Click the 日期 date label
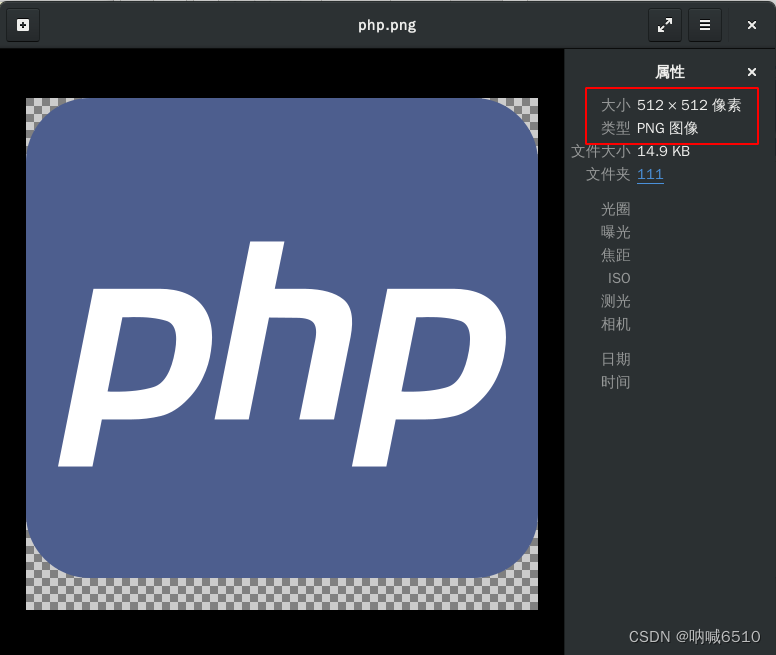The width and height of the screenshot is (776, 655). (x=616, y=359)
